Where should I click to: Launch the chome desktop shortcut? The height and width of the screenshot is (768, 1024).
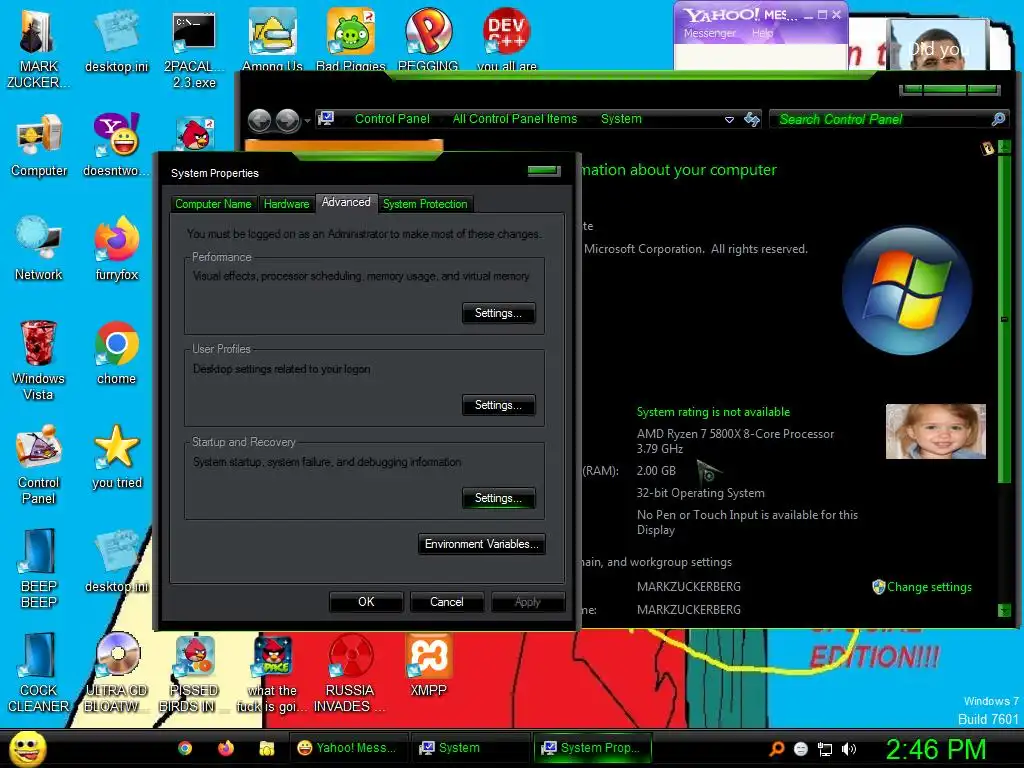point(116,353)
